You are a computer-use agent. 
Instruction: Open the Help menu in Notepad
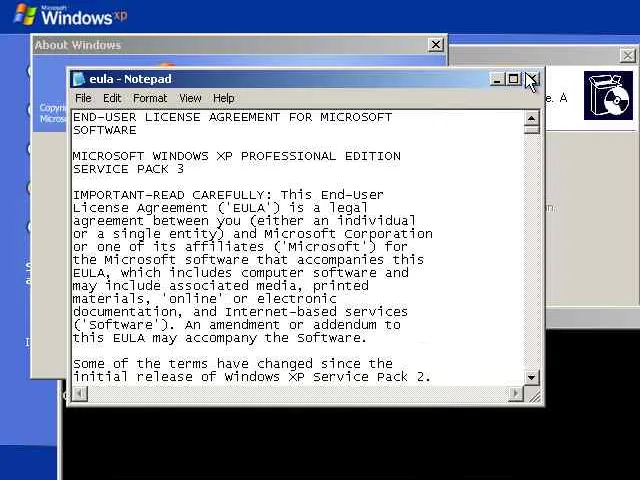(x=223, y=98)
